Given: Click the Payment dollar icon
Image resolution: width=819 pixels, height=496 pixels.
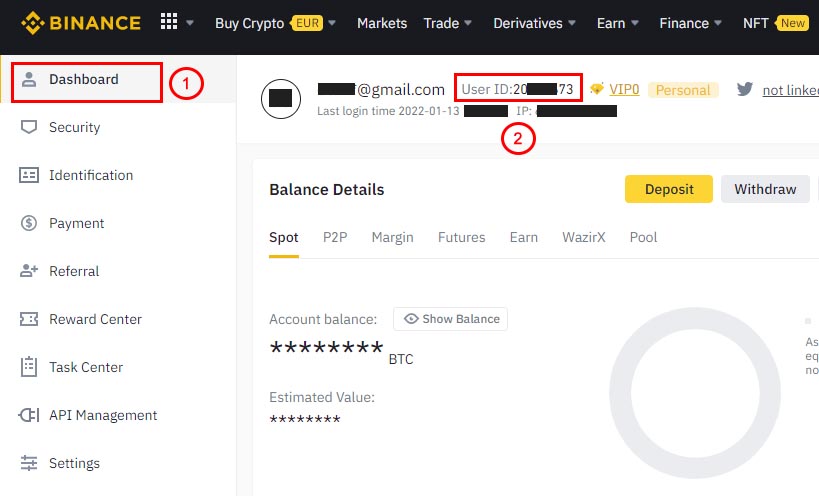Looking at the screenshot, I should 29,223.
